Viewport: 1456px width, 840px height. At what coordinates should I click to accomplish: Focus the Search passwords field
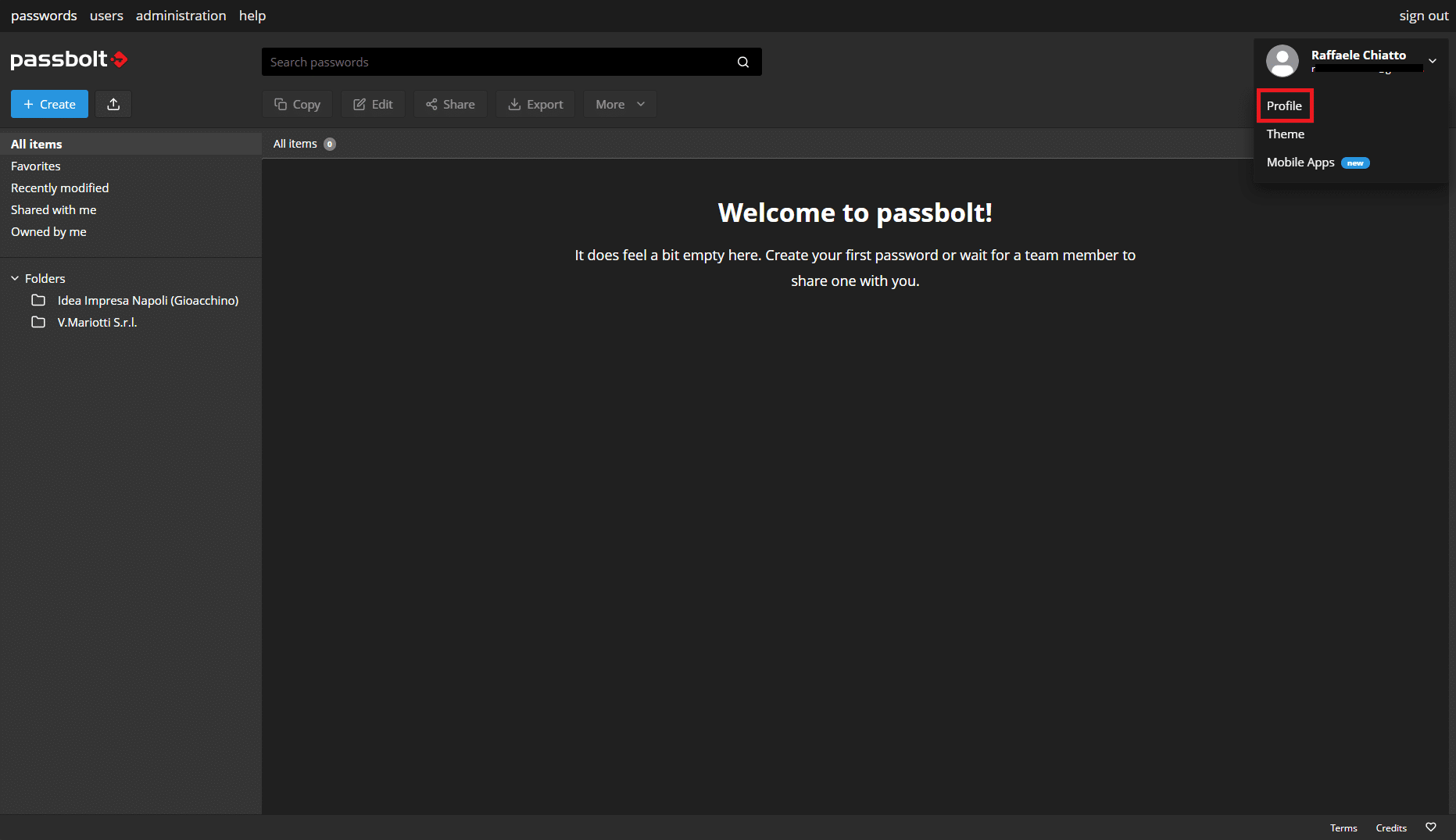tap(498, 62)
